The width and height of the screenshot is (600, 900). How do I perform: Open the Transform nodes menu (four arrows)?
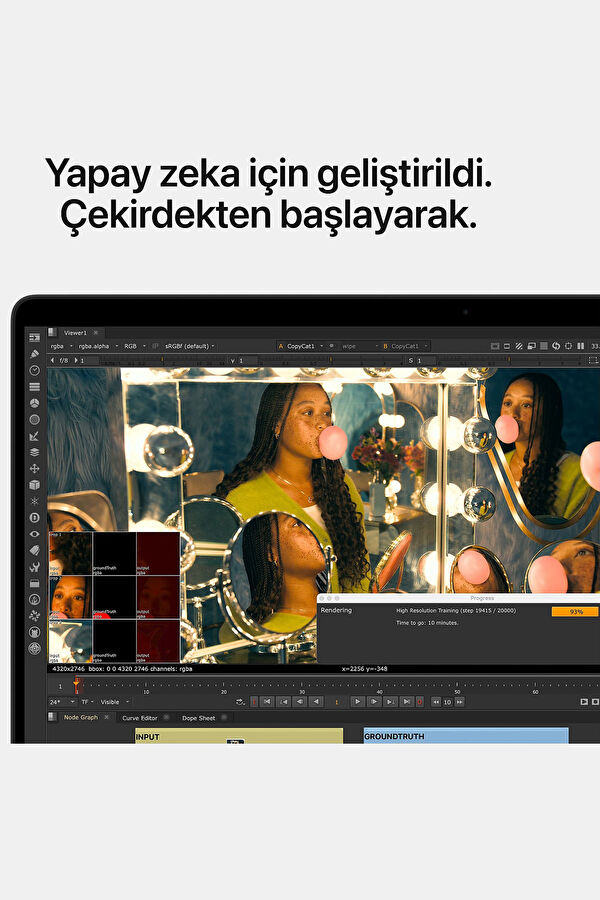pos(34,468)
